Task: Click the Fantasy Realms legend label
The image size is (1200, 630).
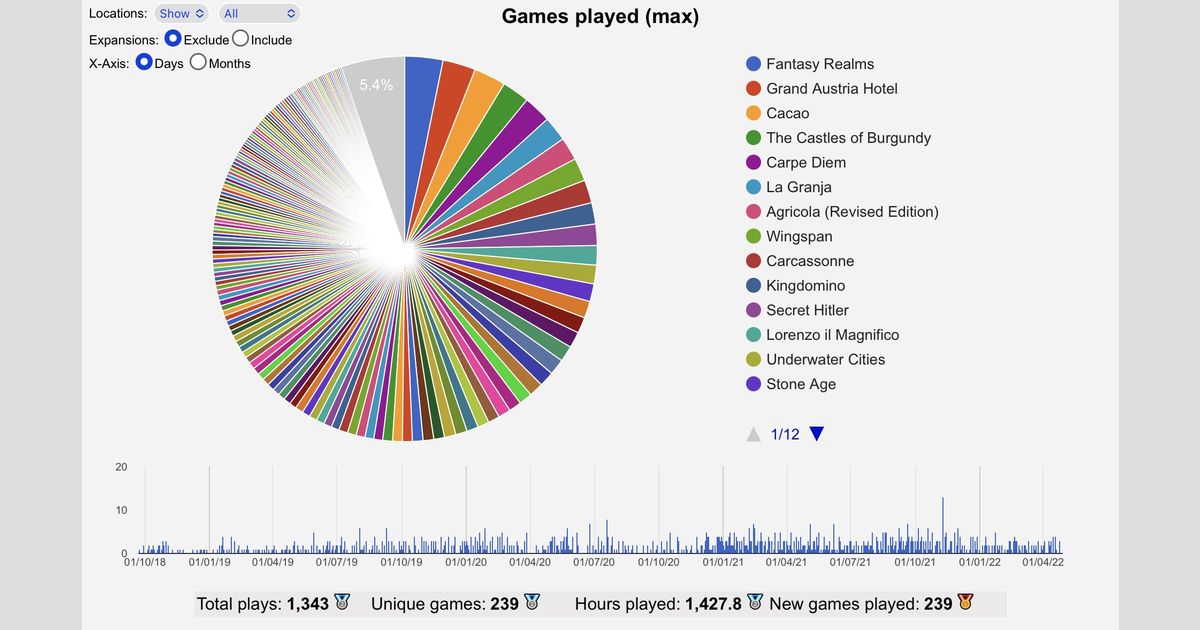Action: pos(820,64)
